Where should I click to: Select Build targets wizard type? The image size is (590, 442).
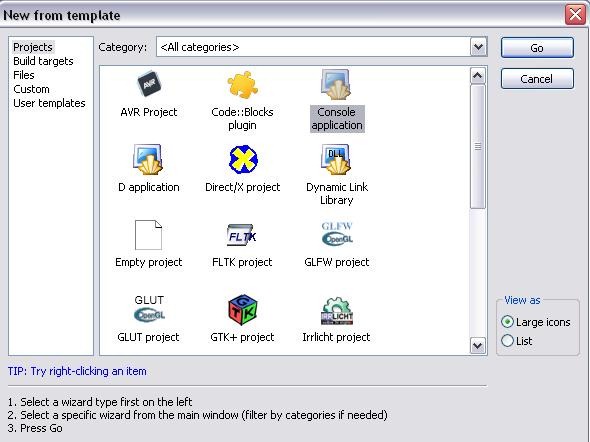click(43, 61)
